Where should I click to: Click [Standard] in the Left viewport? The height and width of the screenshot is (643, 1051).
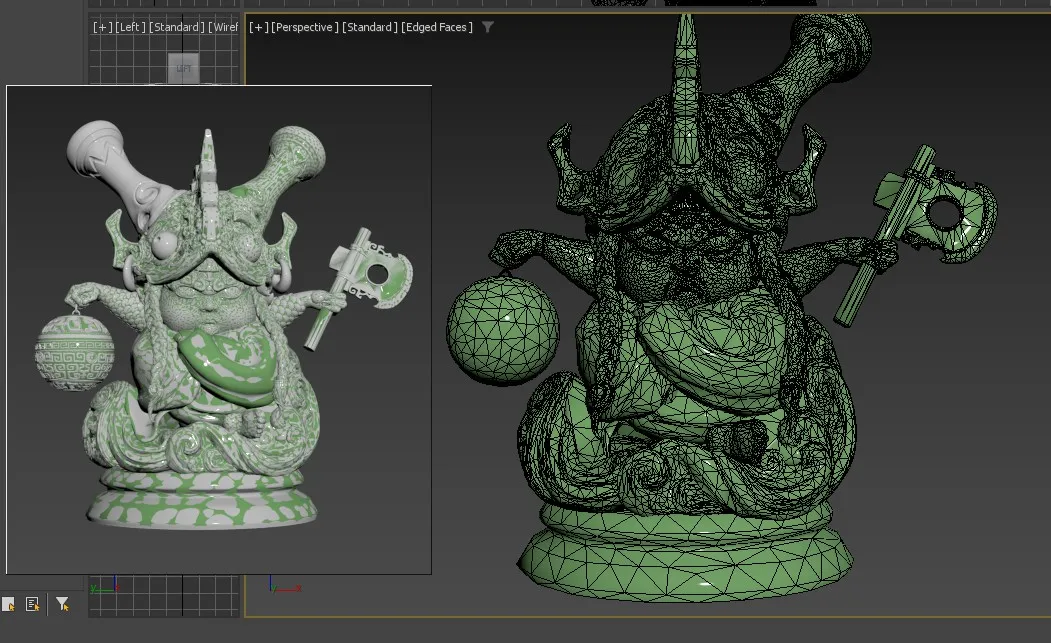(x=178, y=27)
